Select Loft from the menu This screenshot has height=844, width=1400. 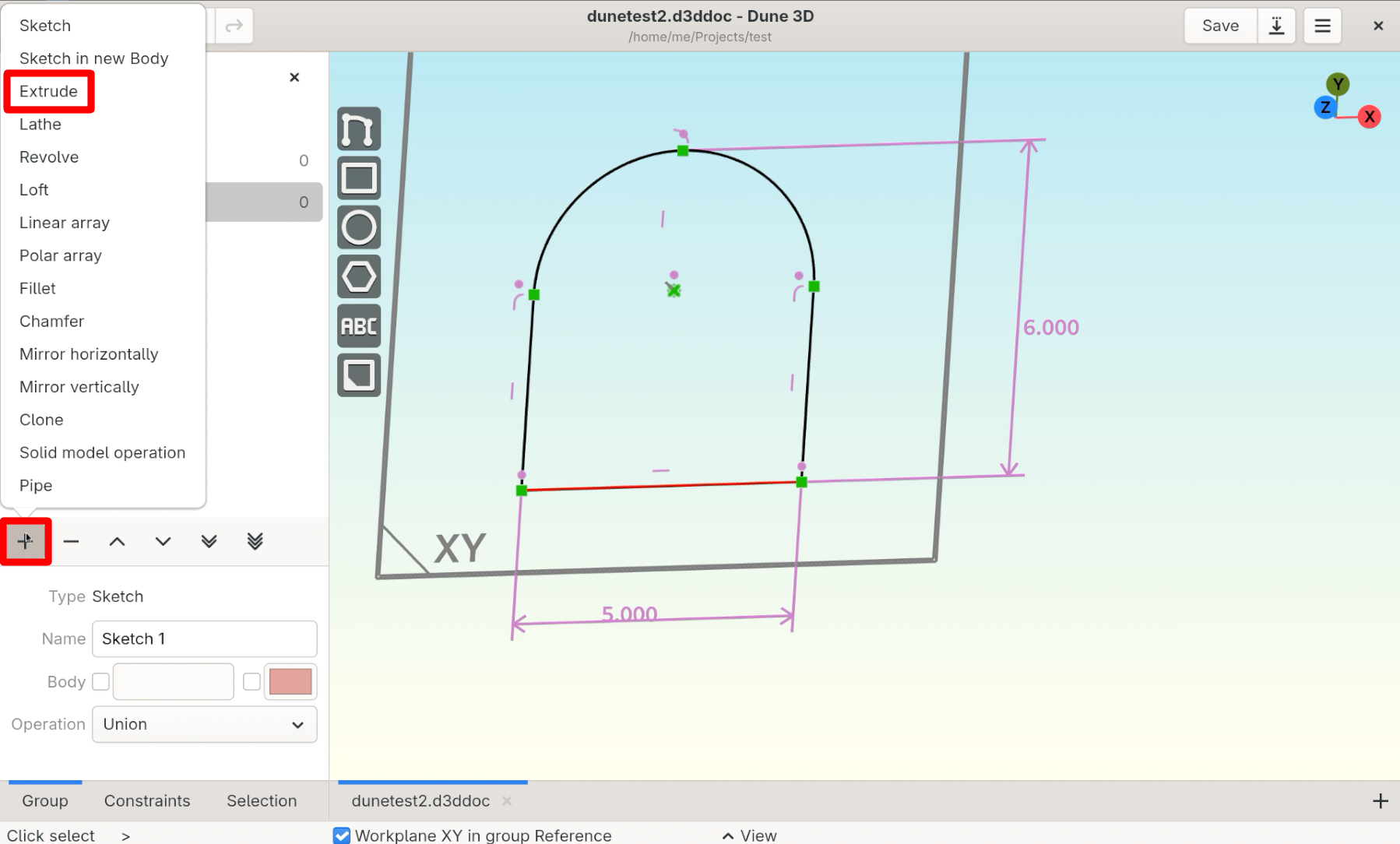(103, 189)
